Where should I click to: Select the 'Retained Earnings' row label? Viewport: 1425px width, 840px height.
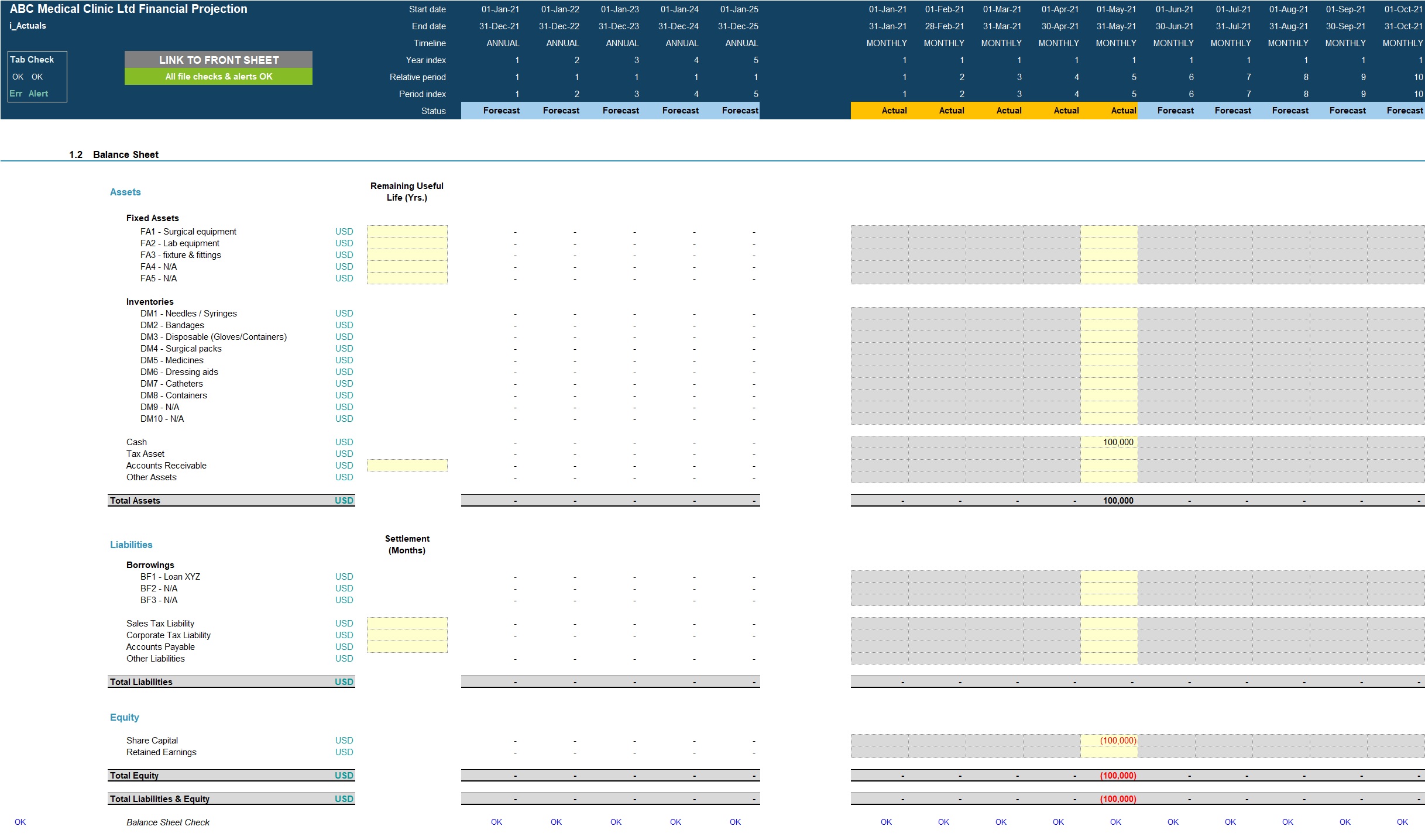[161, 752]
